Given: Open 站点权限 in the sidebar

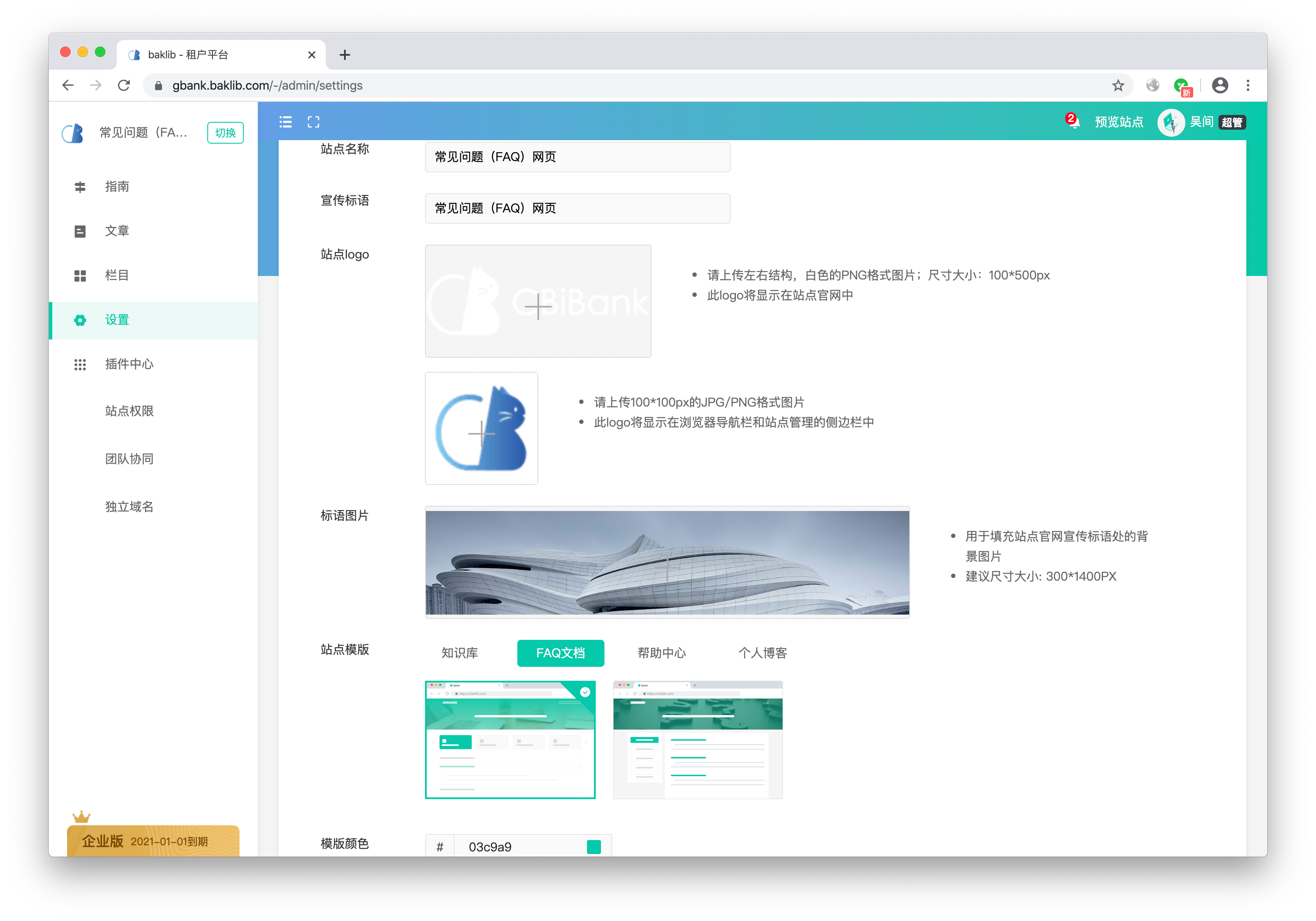Looking at the screenshot, I should (129, 411).
